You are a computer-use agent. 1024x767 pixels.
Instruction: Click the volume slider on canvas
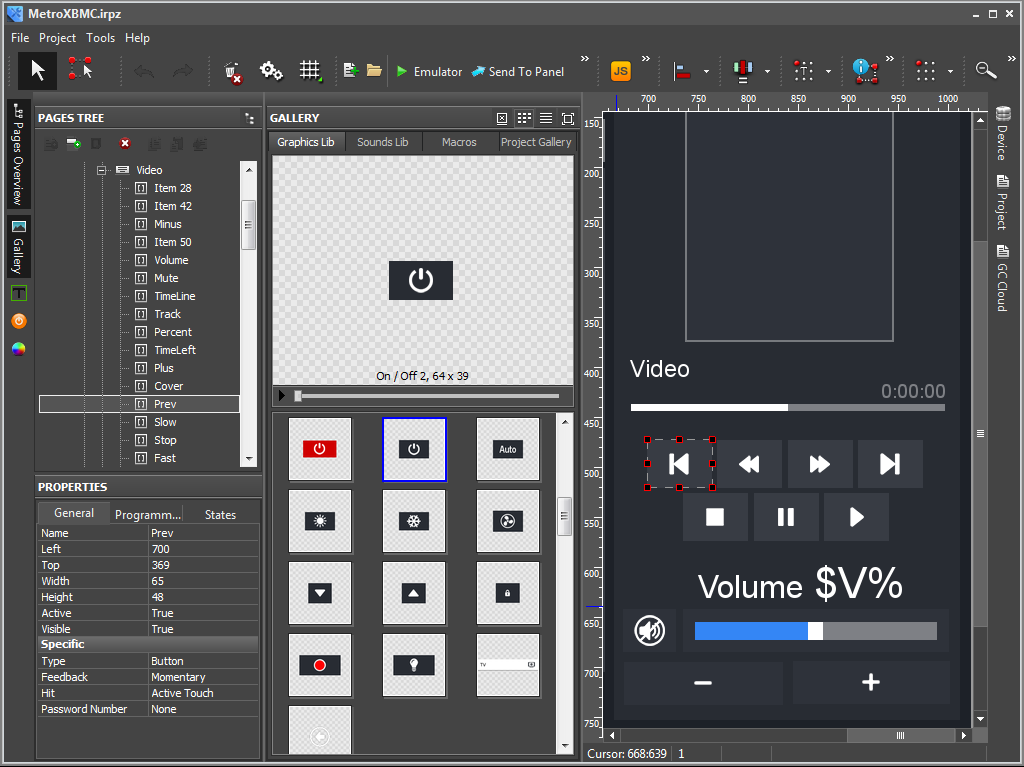pos(815,631)
